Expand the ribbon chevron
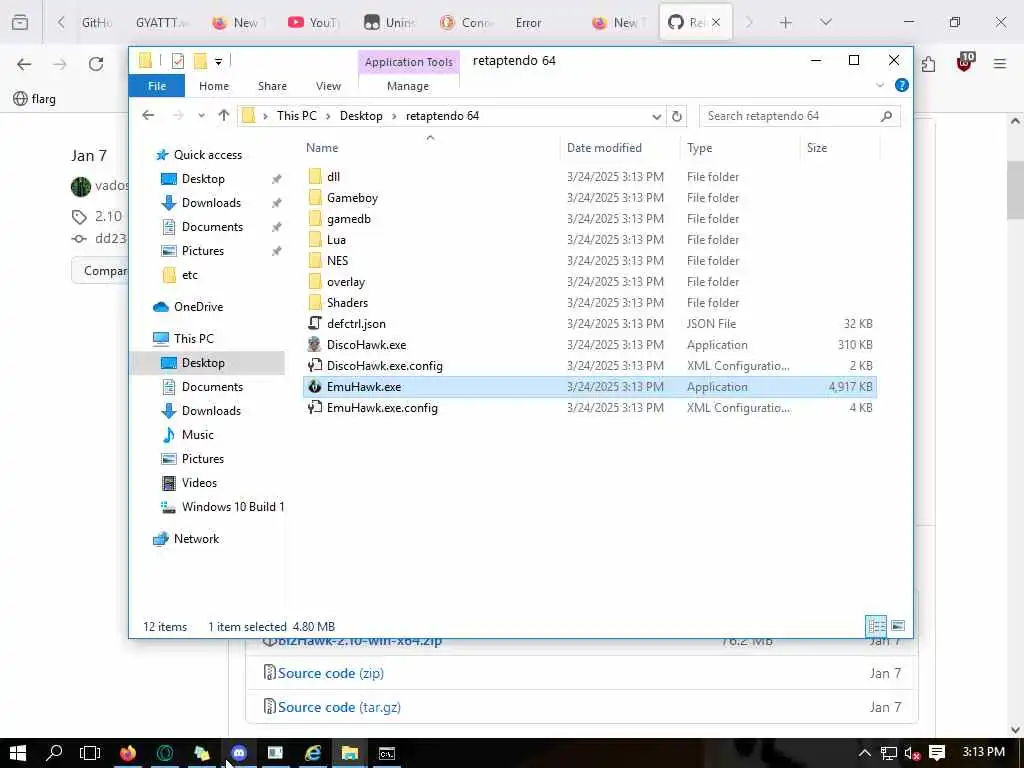This screenshot has height=768, width=1024. pyautogui.click(x=880, y=86)
